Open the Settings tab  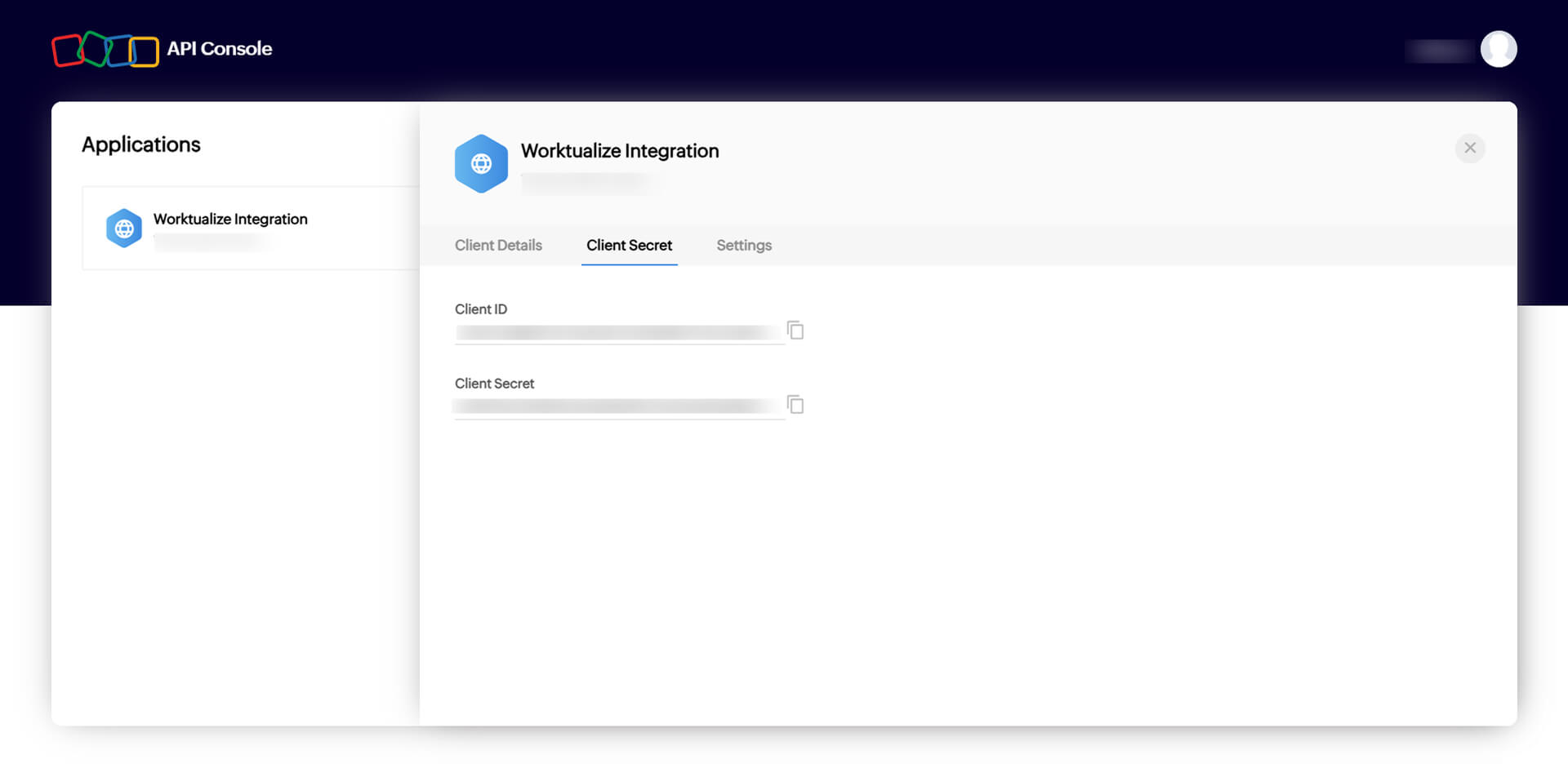click(x=744, y=245)
